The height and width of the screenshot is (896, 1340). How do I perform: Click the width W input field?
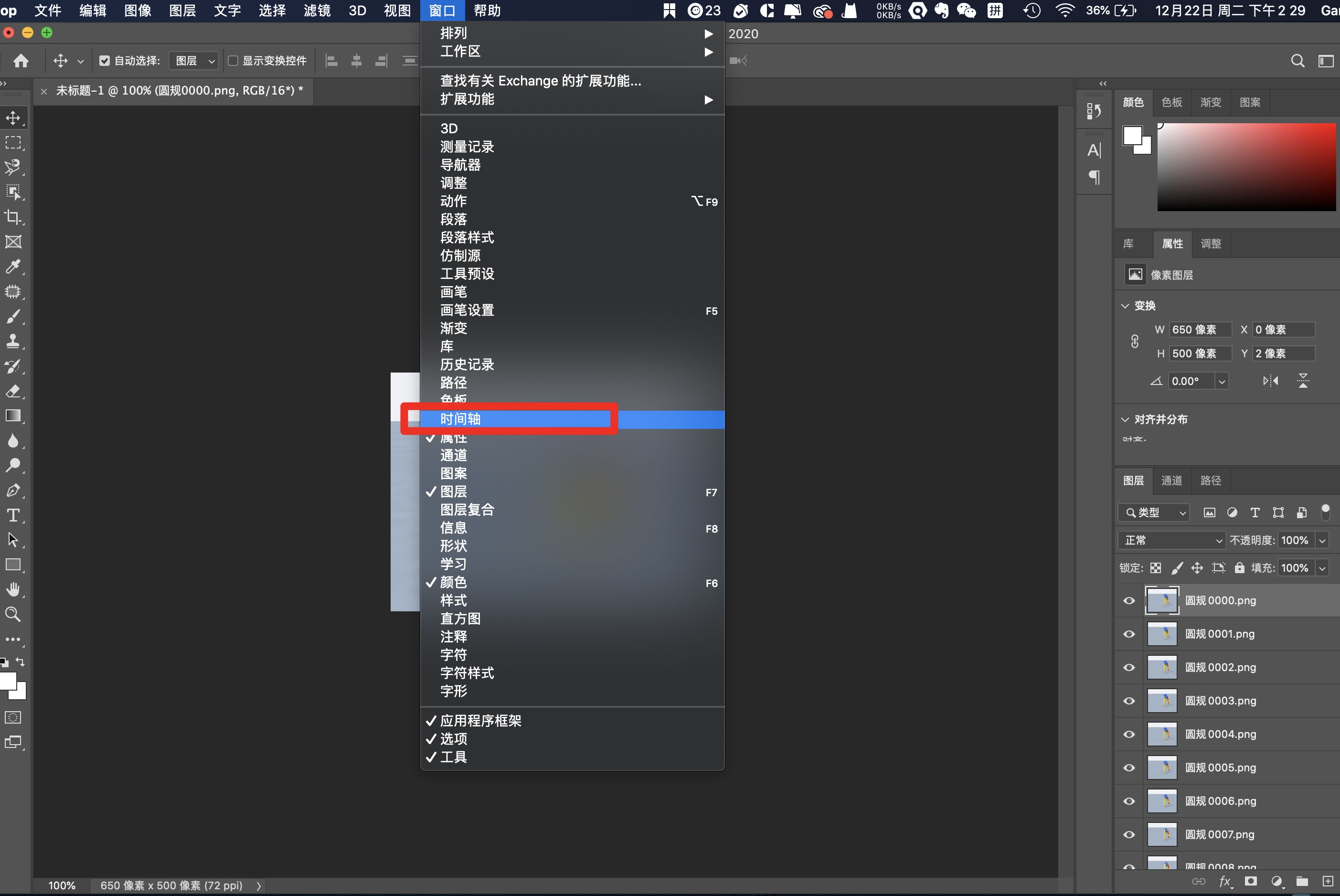pyautogui.click(x=1199, y=330)
